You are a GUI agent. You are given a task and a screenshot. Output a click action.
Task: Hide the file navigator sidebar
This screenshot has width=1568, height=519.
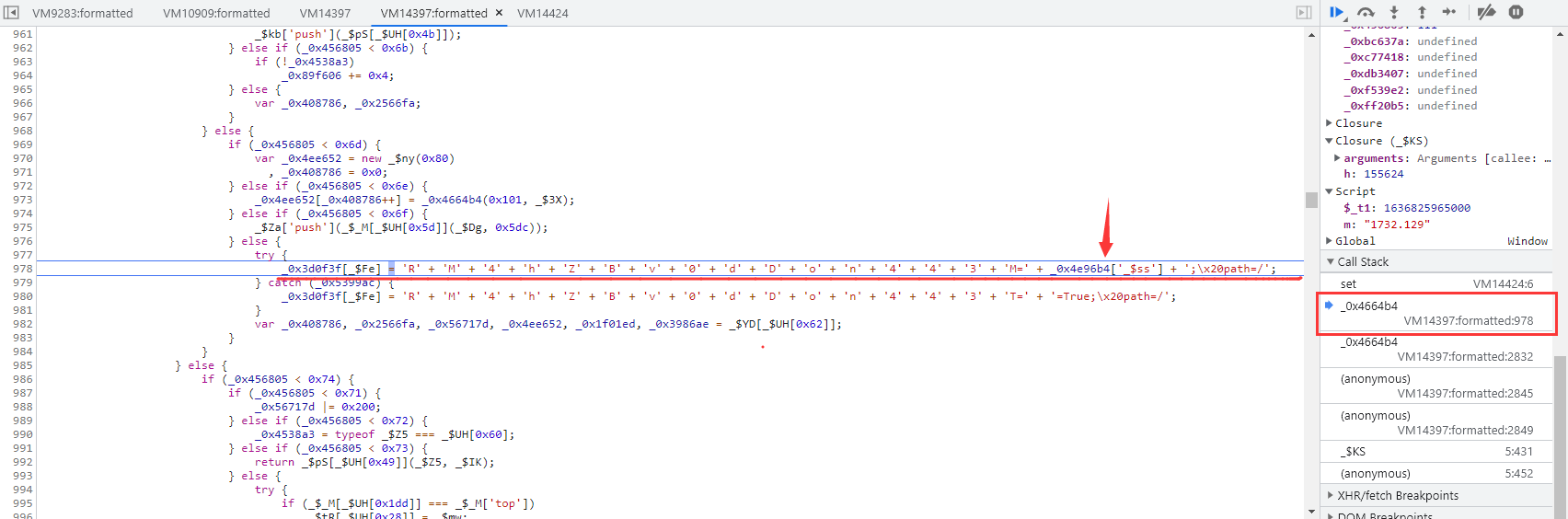pyautogui.click(x=11, y=13)
